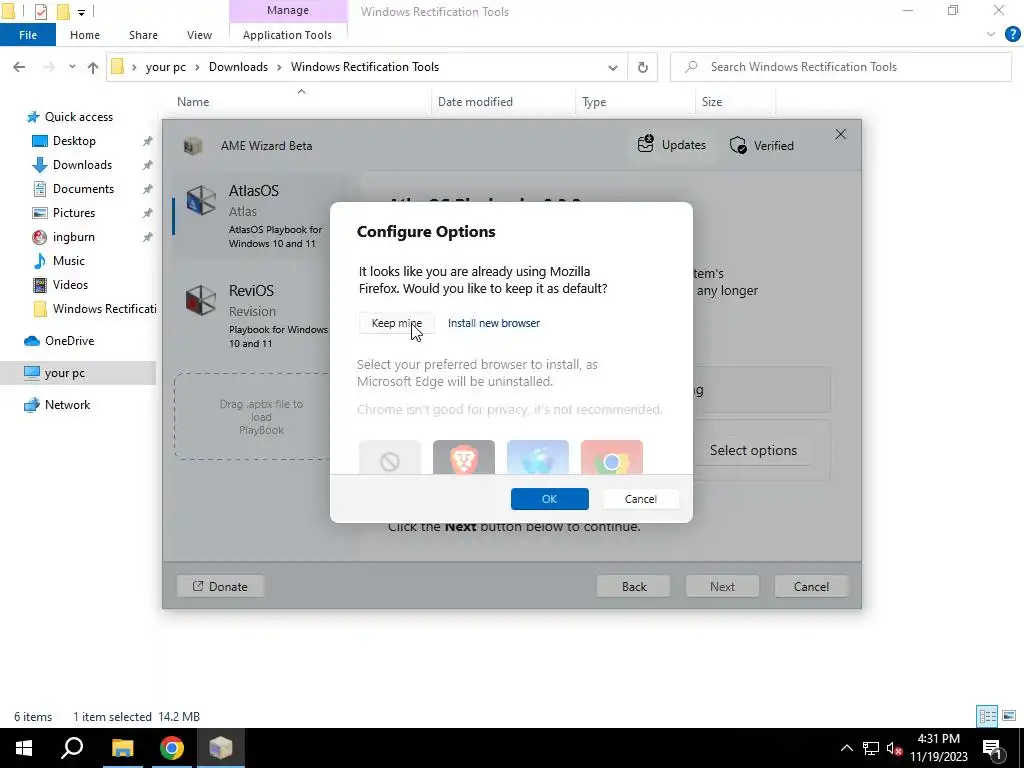
Task: Launch Chrome from the taskbar
Action: pos(172,748)
